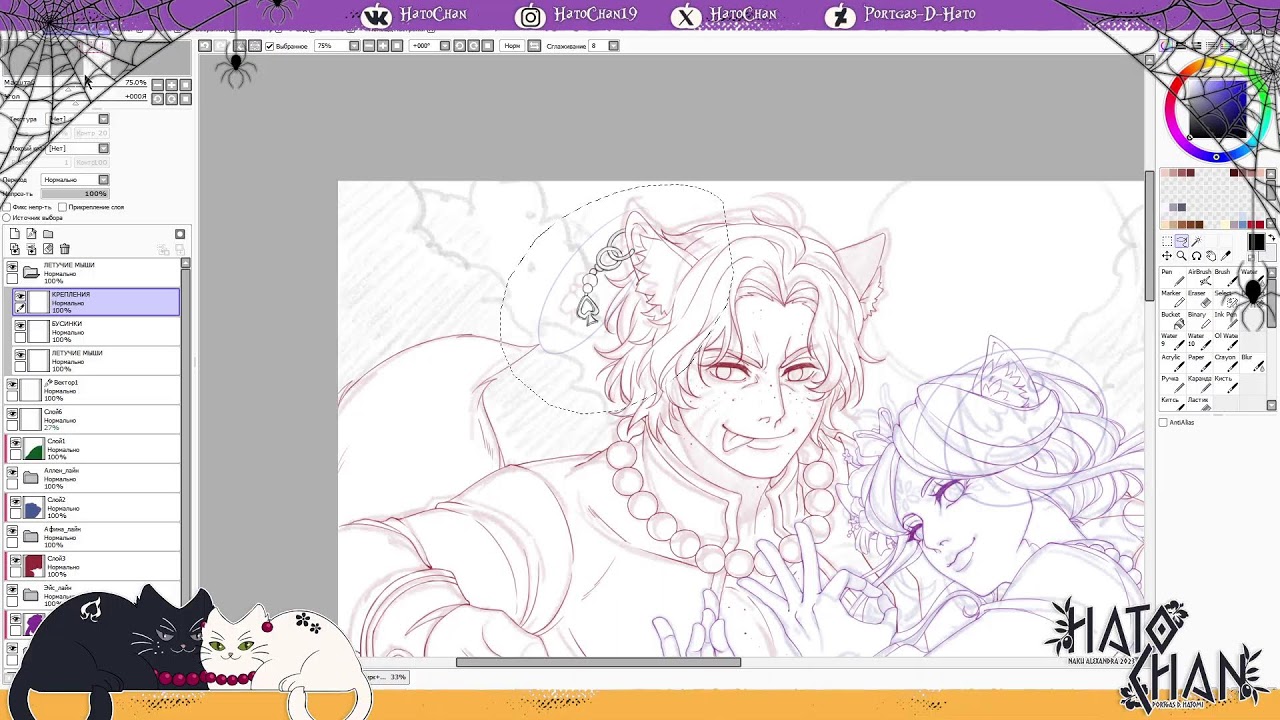Pick the Eyedropper color picker tool
Viewport: 1280px width, 720px height.
coord(1224,256)
